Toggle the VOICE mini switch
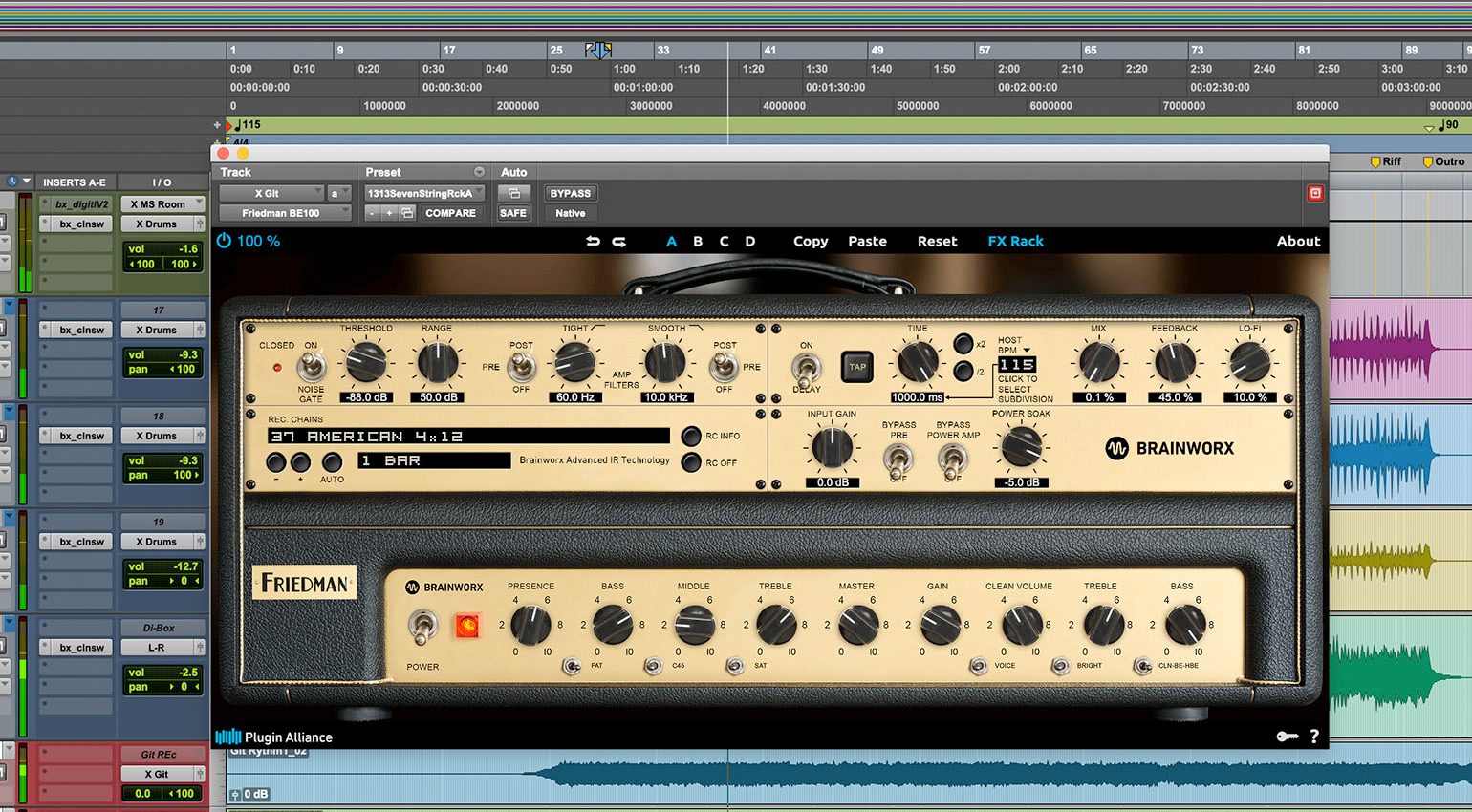Image resolution: width=1472 pixels, height=812 pixels. tap(979, 666)
